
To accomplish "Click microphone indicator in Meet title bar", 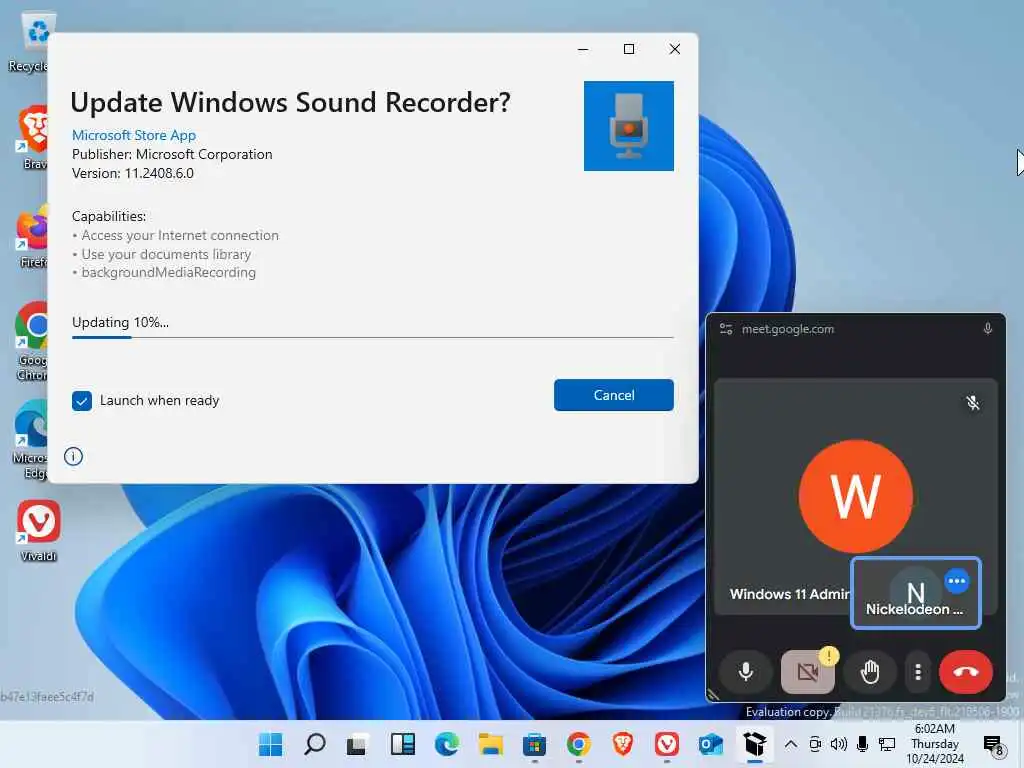I will tap(987, 329).
